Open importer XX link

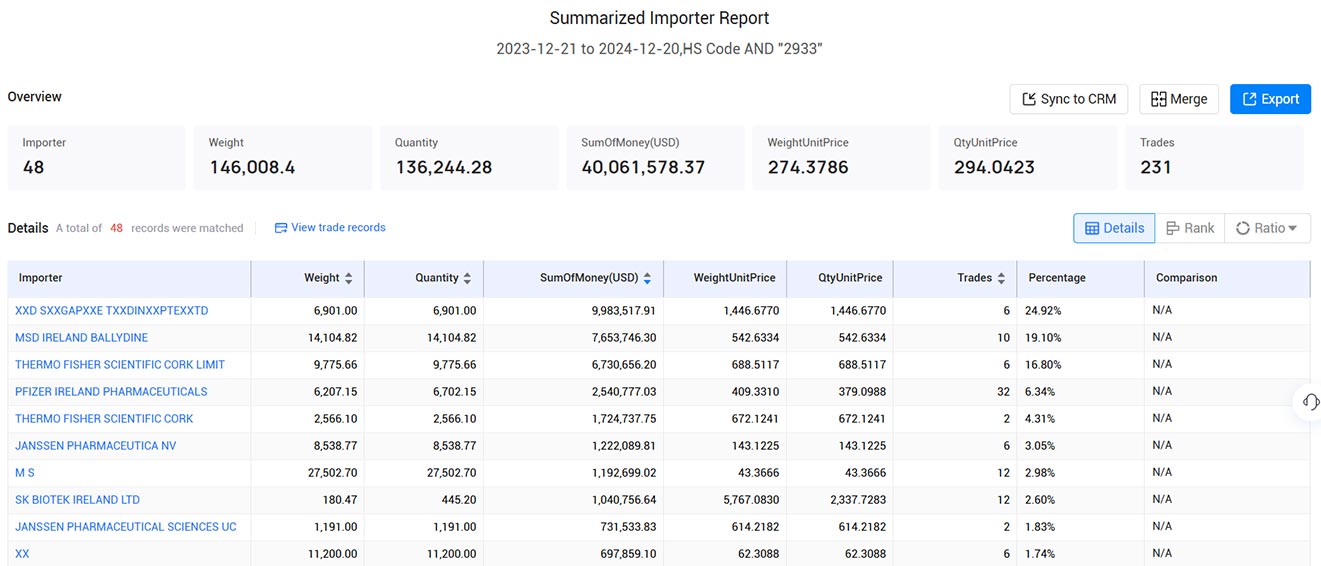coord(22,554)
